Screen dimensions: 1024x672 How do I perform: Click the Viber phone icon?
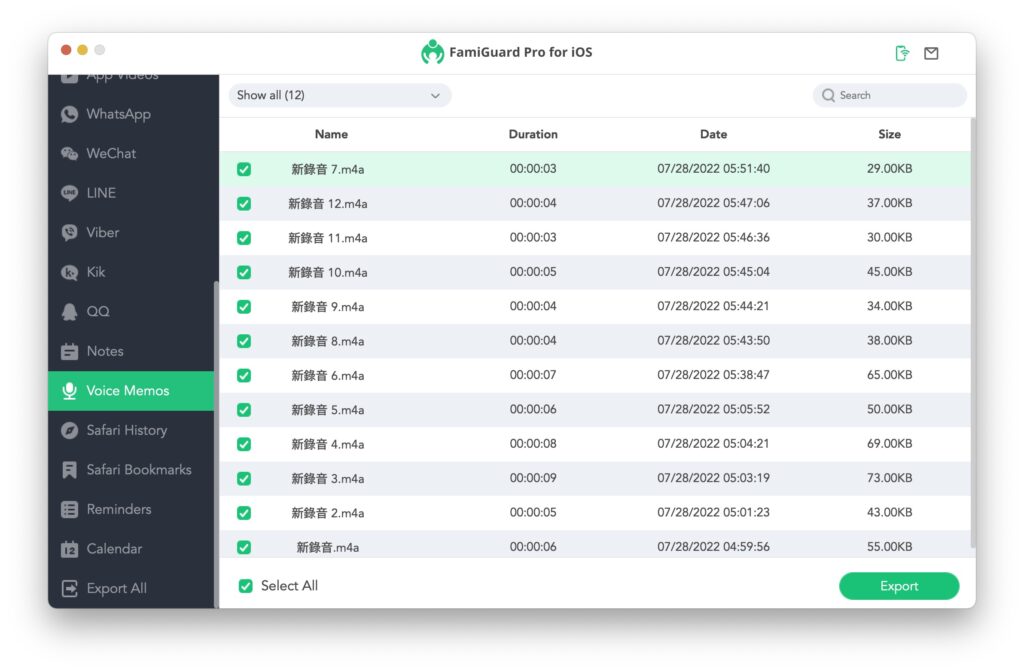(69, 232)
